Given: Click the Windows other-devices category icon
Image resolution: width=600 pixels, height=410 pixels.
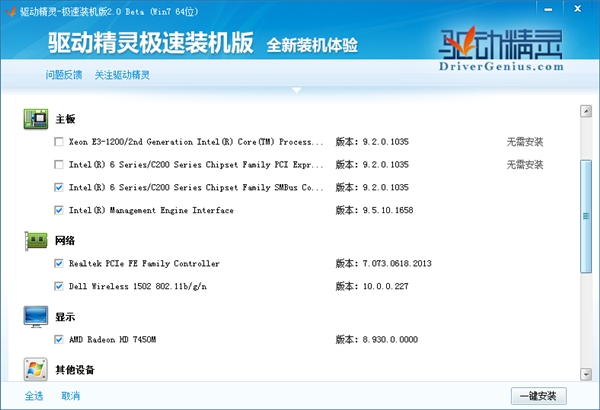Looking at the screenshot, I should [36, 369].
